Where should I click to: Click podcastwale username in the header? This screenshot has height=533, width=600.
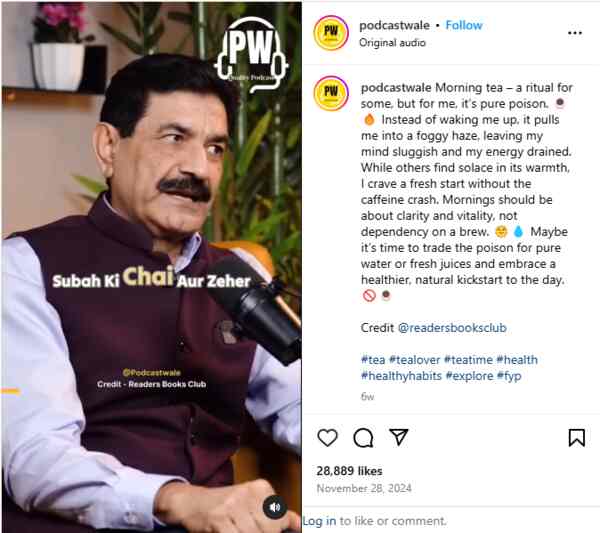click(394, 25)
